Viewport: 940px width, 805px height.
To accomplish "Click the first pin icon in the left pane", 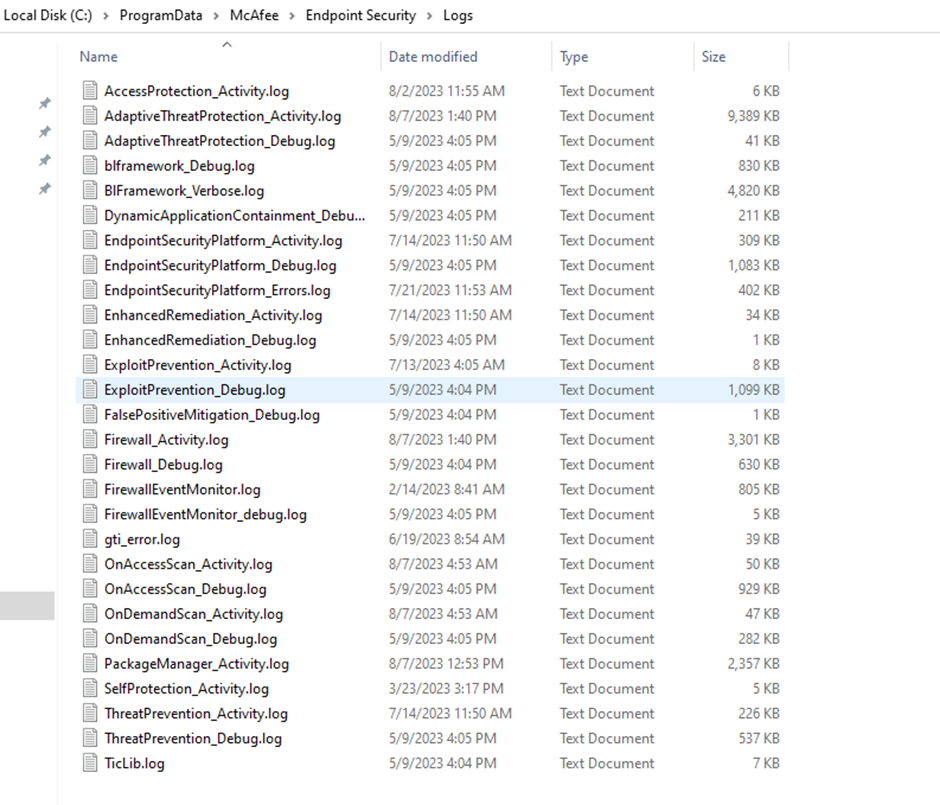I will point(44,104).
